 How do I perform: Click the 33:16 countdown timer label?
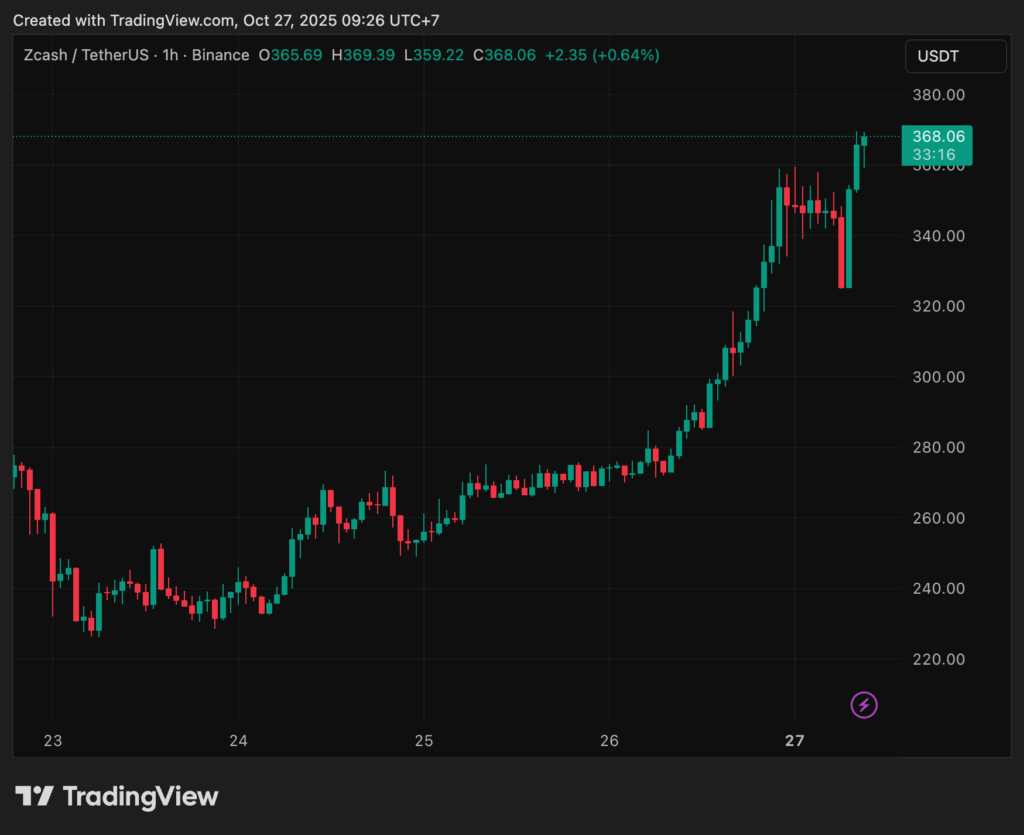tap(936, 155)
